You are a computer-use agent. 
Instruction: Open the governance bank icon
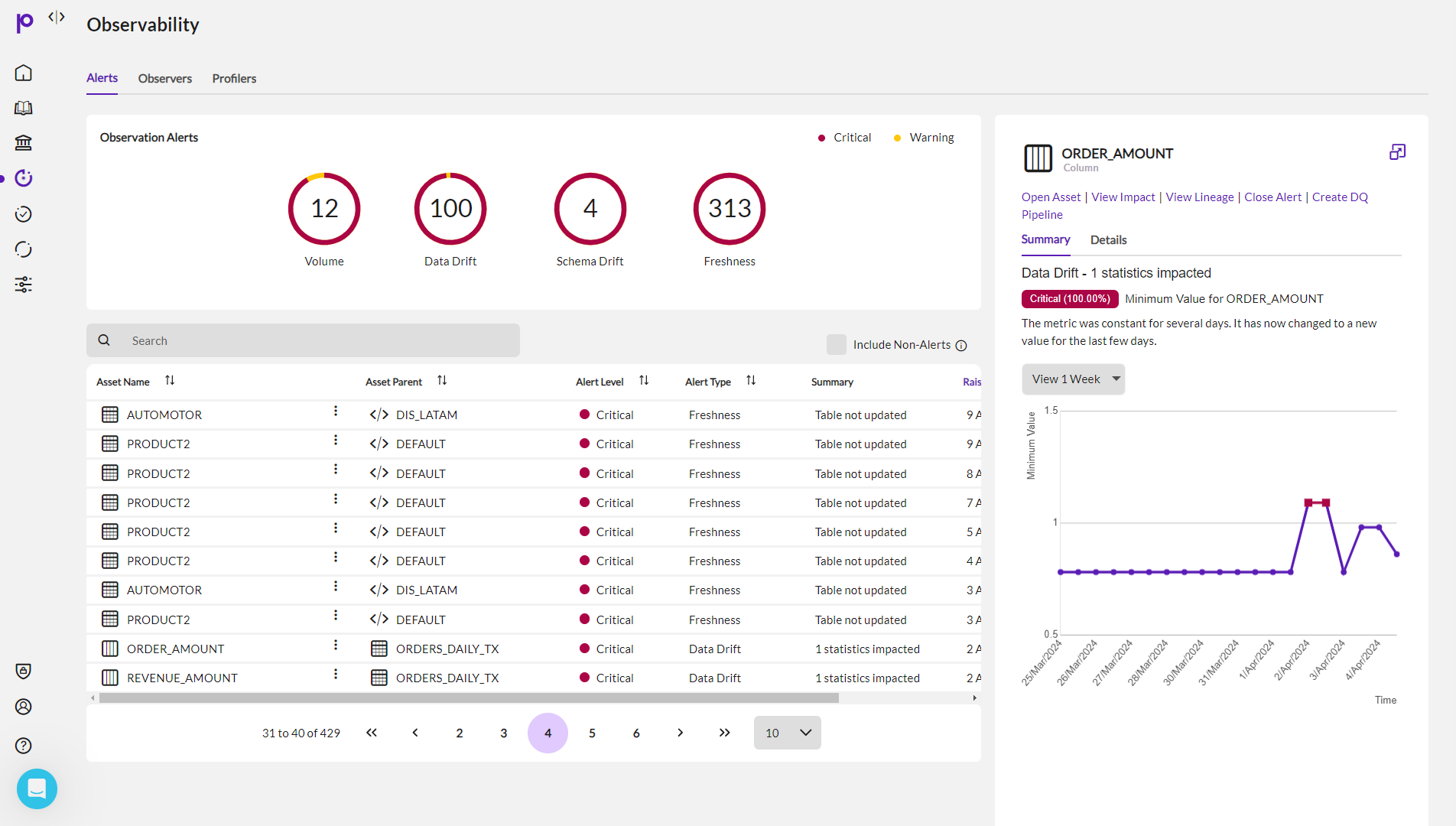[x=24, y=143]
